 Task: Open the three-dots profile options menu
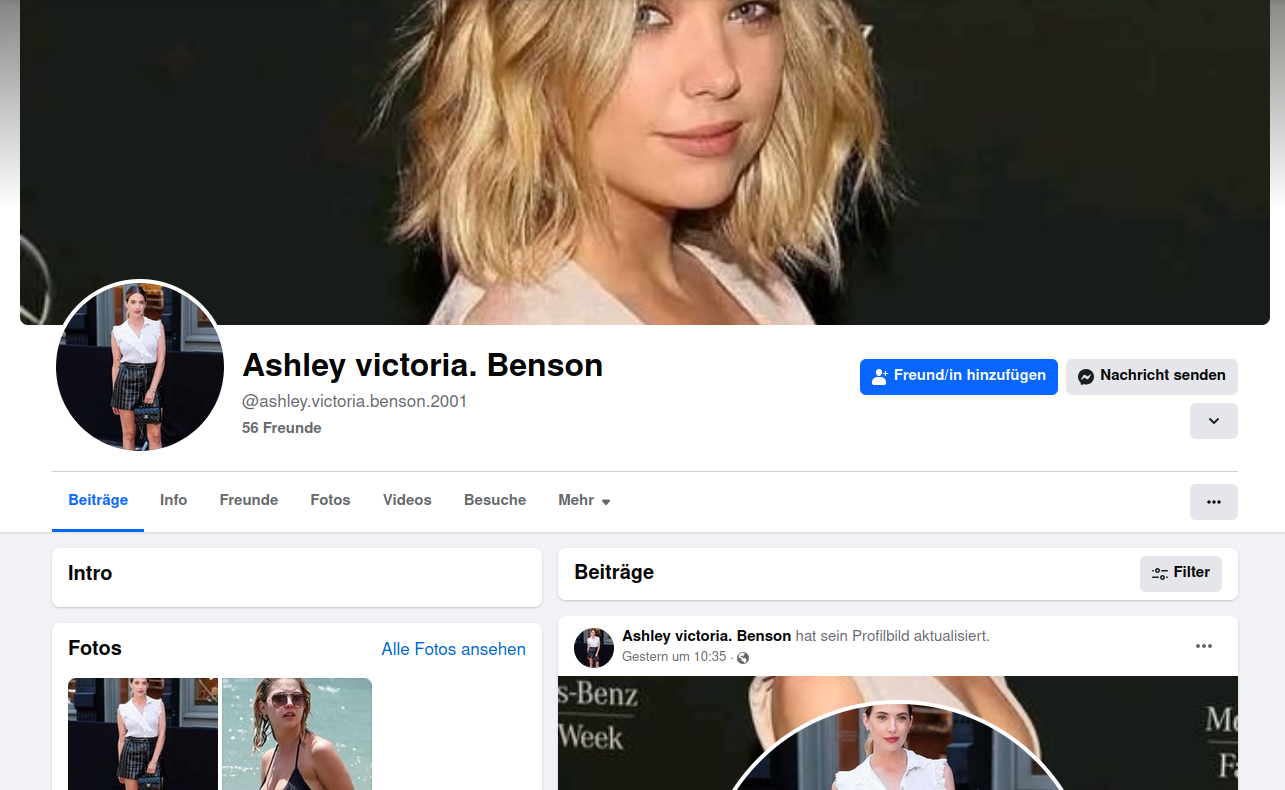1213,502
